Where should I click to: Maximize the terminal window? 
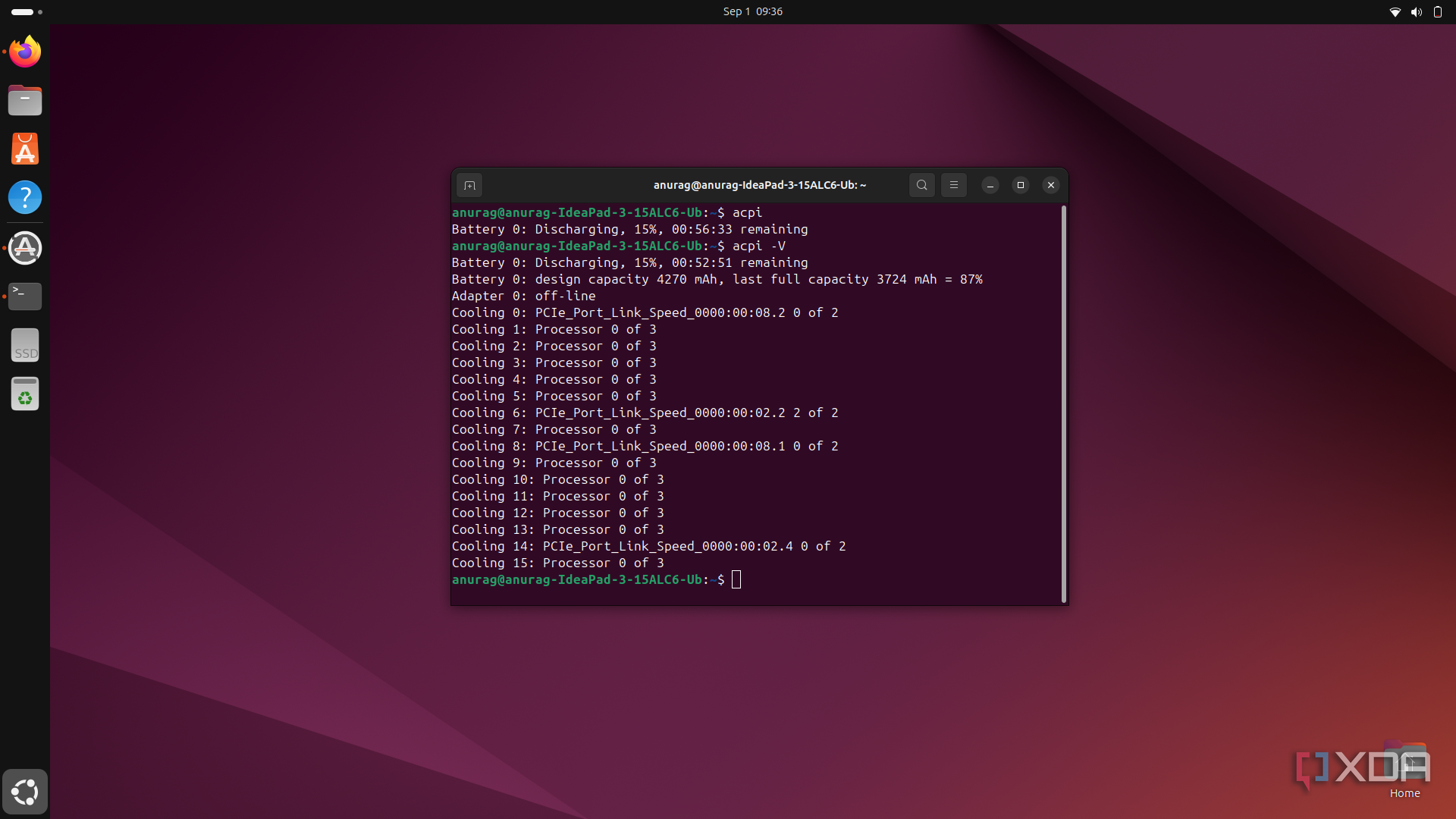coord(1021,185)
